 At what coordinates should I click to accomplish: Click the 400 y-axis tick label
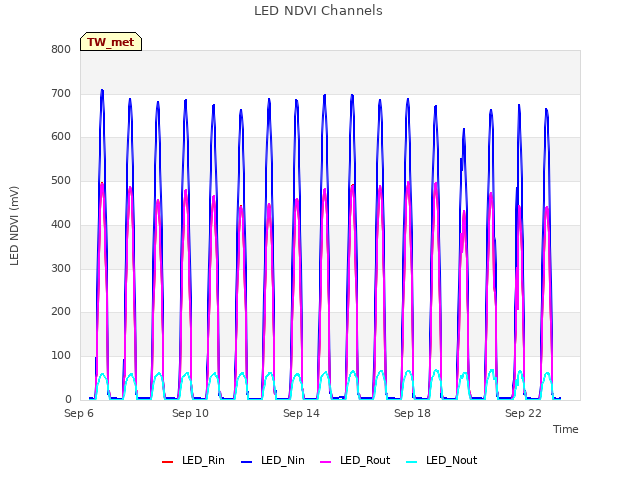pos(61,224)
